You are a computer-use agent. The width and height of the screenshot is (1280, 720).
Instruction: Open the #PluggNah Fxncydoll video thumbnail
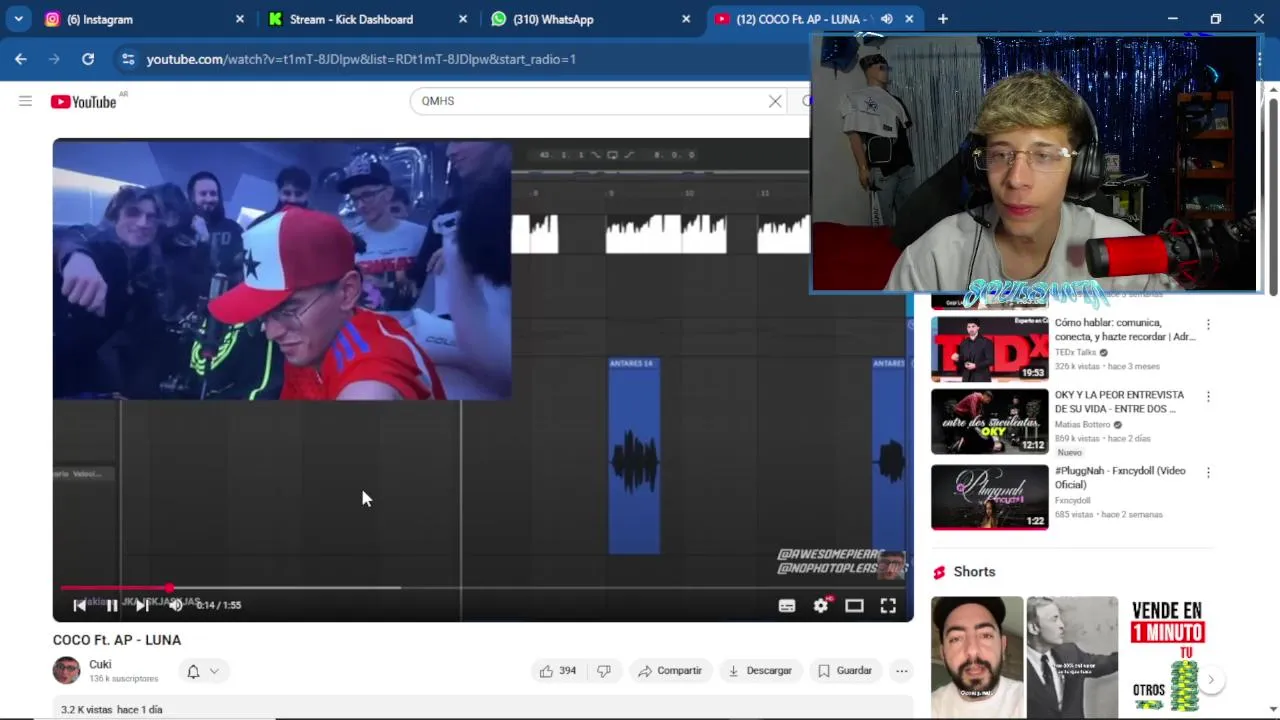990,497
